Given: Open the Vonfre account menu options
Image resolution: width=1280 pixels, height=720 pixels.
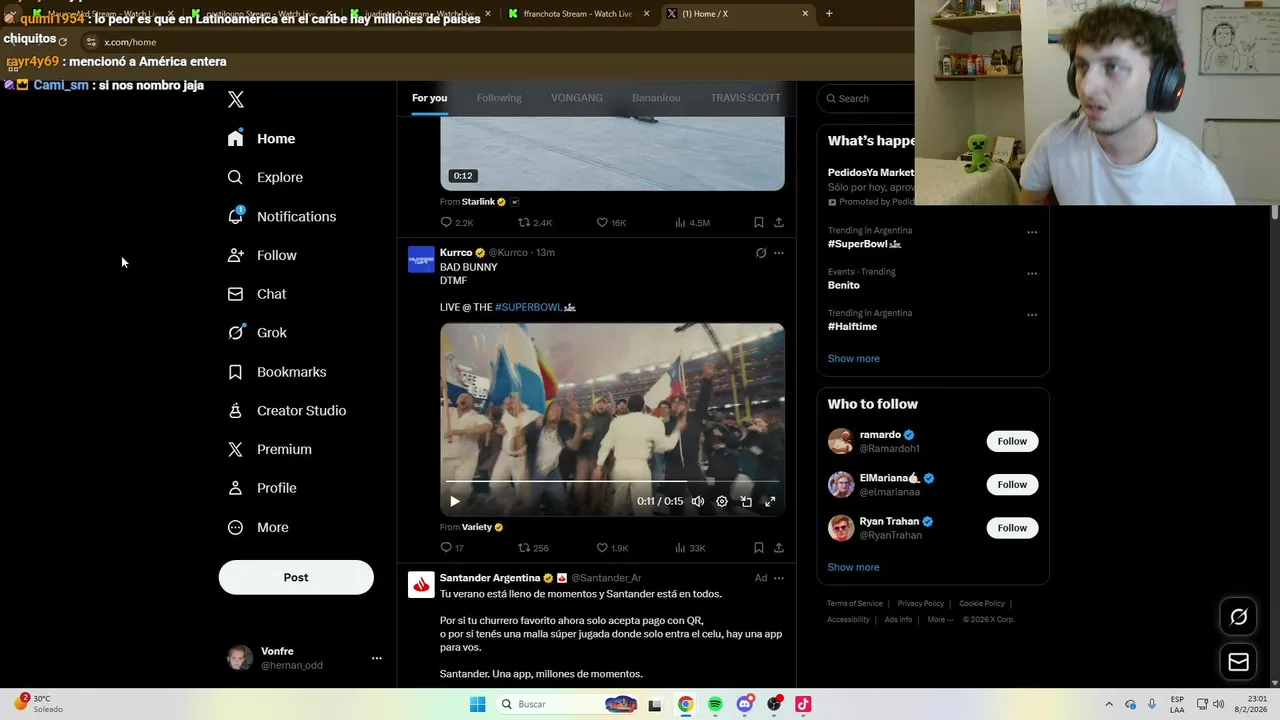Looking at the screenshot, I should pos(377,658).
